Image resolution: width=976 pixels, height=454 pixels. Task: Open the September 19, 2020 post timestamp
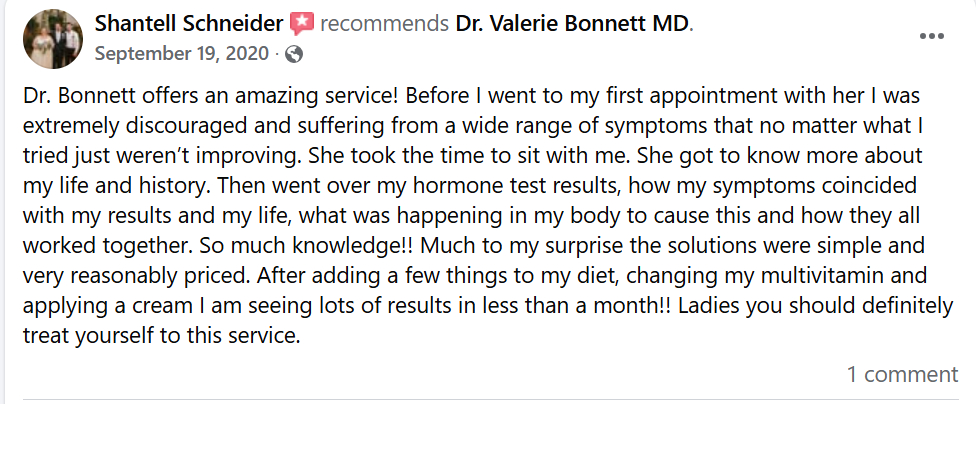(x=182, y=54)
